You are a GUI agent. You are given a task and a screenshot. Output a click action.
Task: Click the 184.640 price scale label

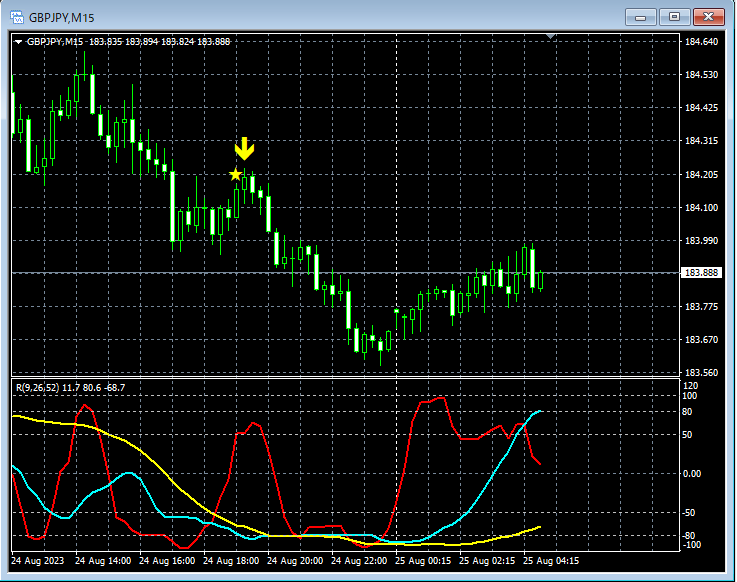[x=701, y=42]
